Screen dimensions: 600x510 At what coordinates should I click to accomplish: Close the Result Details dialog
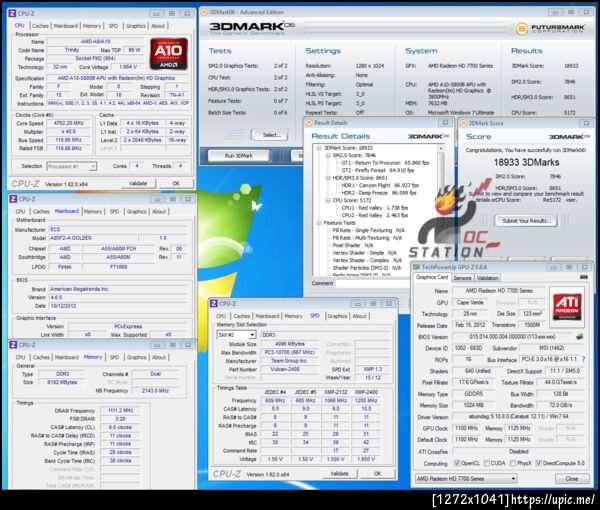pyautogui.click(x=445, y=123)
